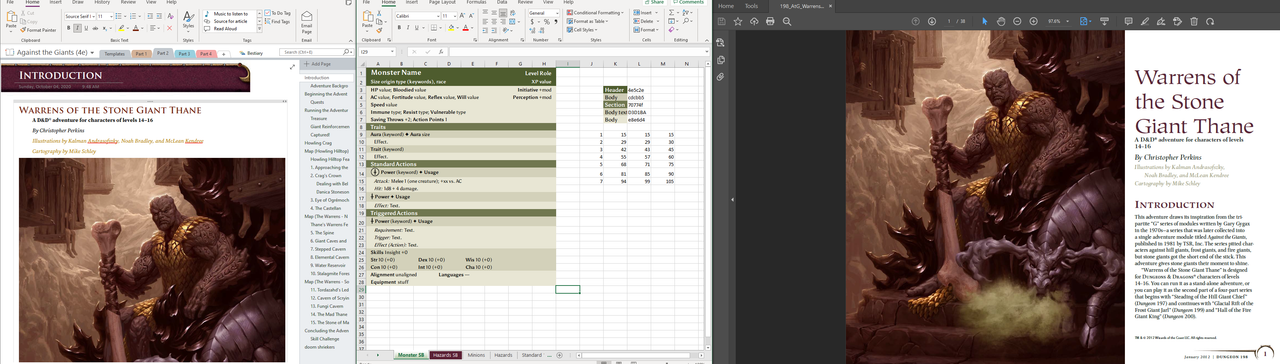Switch to Minions sheet tab

click(476, 355)
